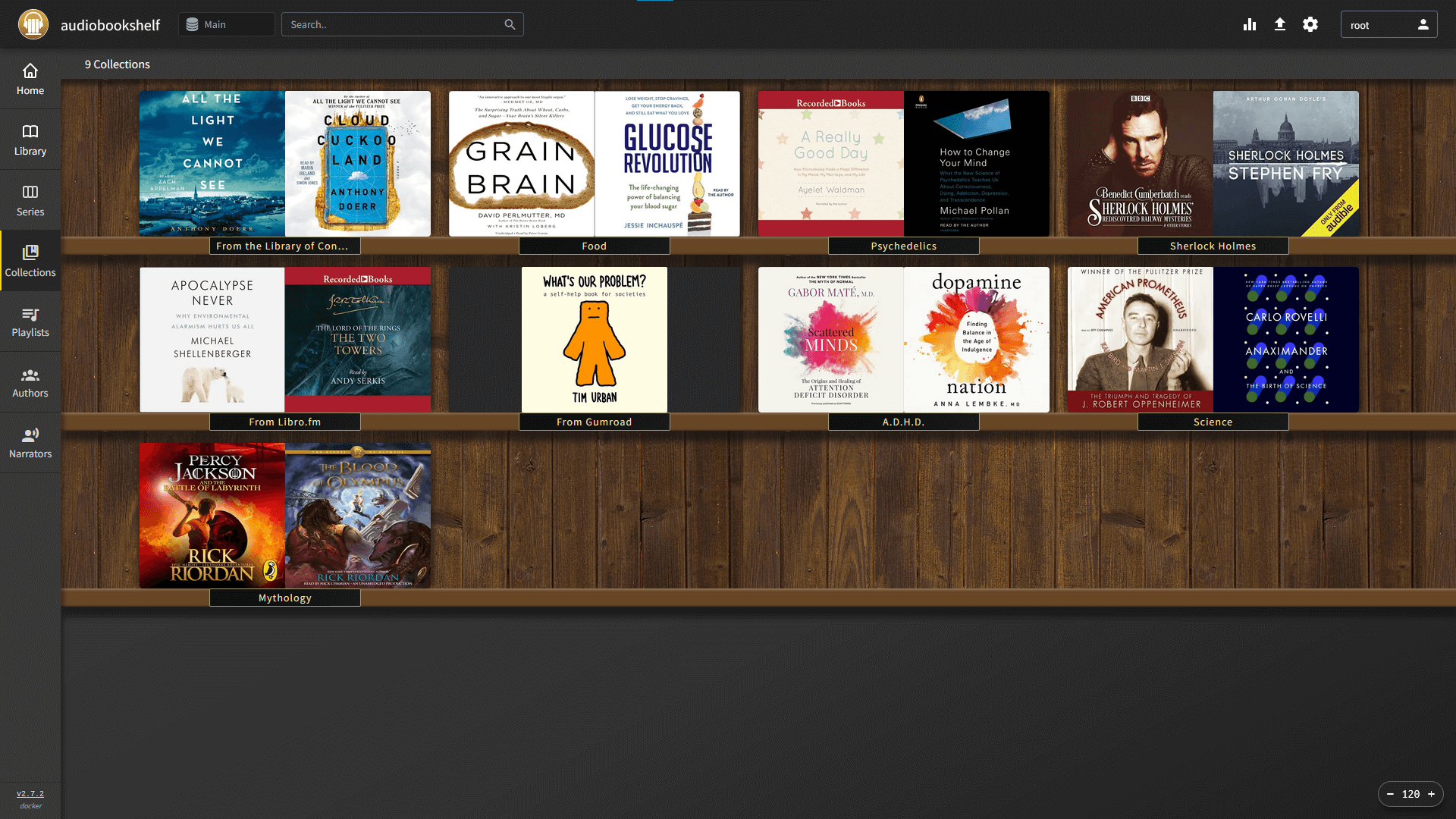Select Collections in sidebar

pos(30,261)
